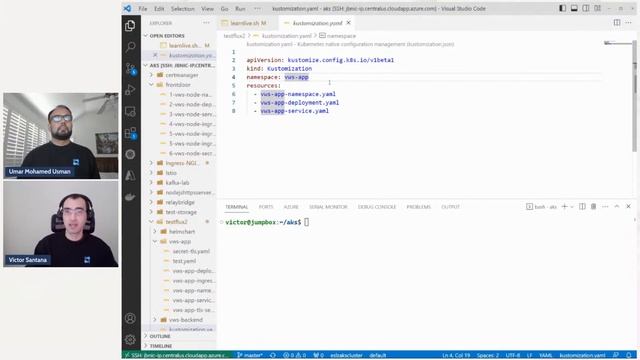640x360 pixels.
Task: Toggle bottom panel visibility
Action: (x=574, y=8)
